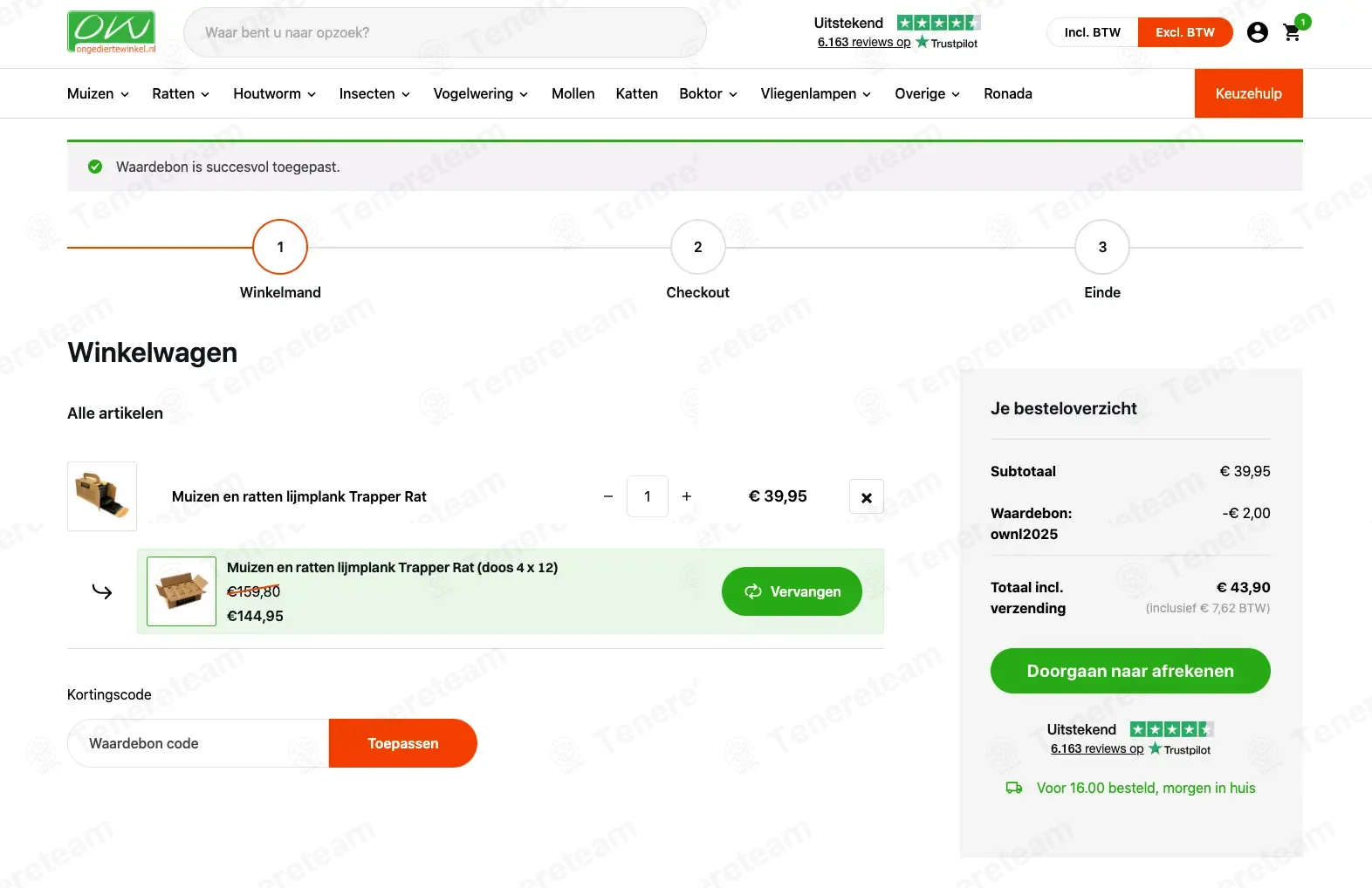This screenshot has height=888, width=1372.
Task: Go to step 3 Einde
Action: 1102,247
